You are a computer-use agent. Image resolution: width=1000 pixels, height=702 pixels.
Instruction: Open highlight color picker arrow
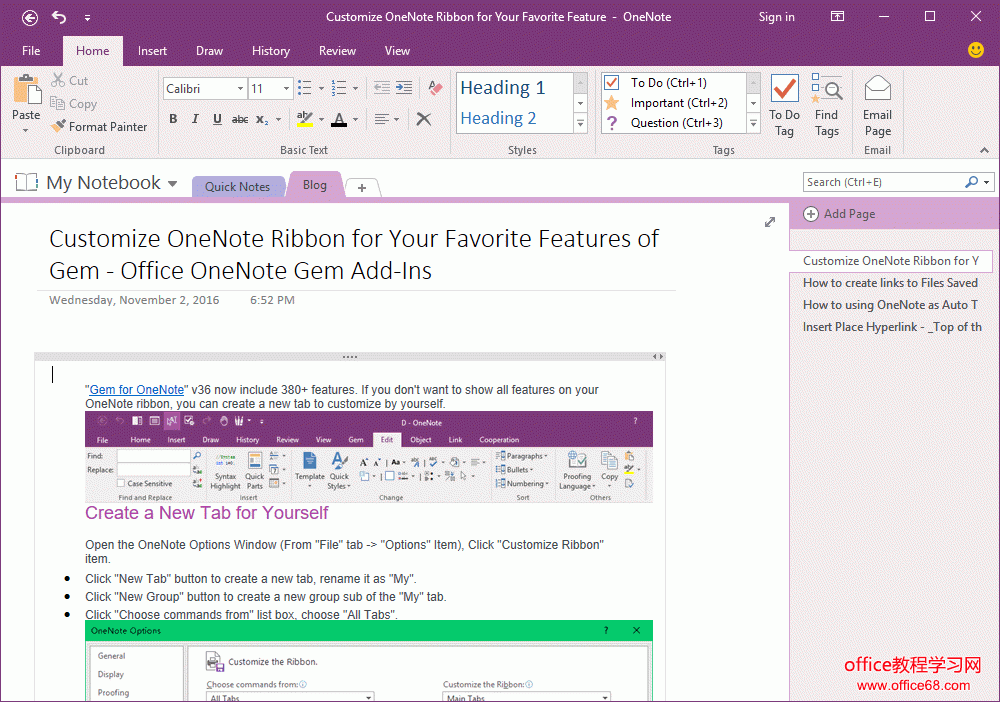[321, 119]
